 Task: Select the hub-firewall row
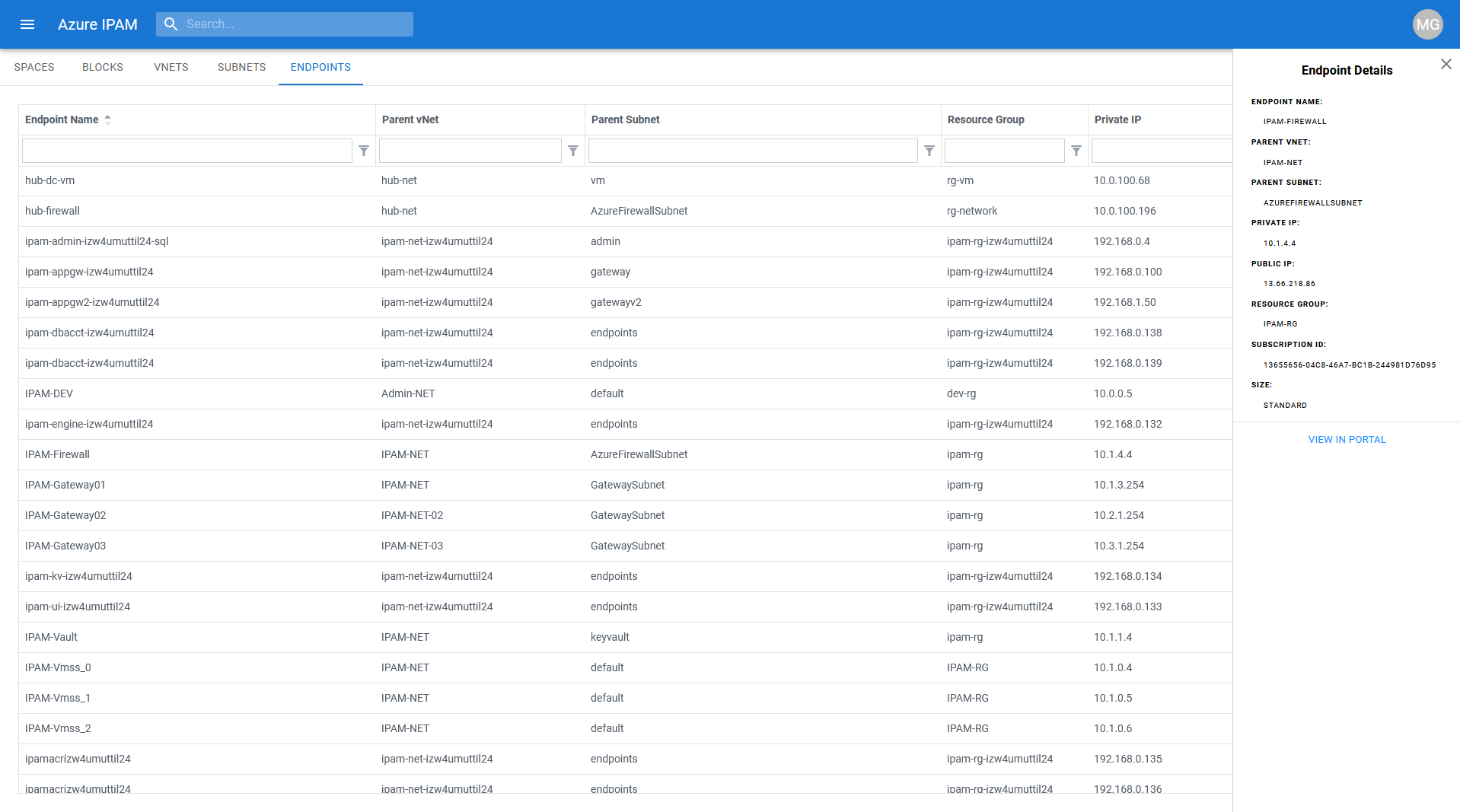pyautogui.click(x=625, y=211)
